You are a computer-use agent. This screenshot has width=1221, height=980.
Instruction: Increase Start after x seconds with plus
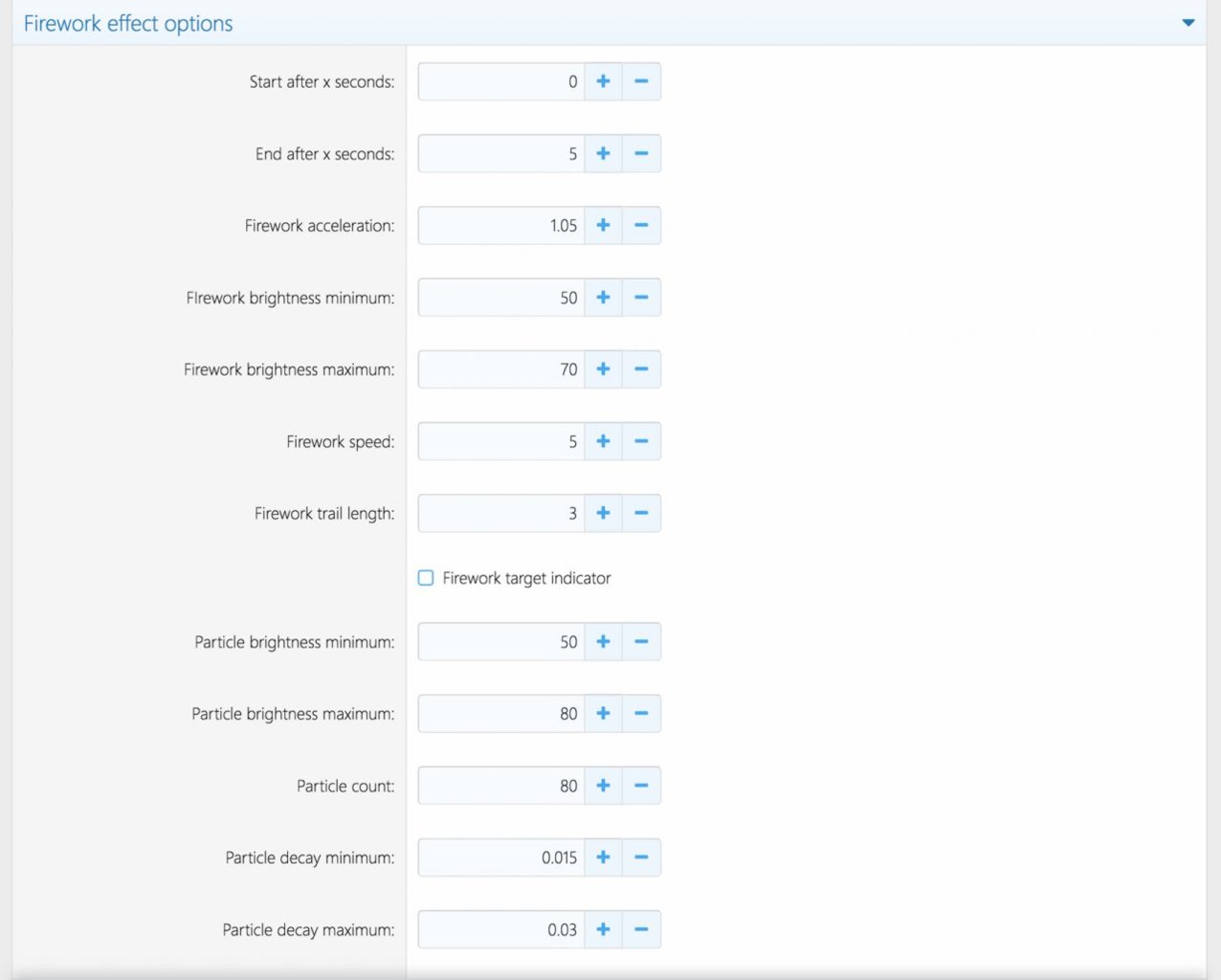(x=603, y=82)
